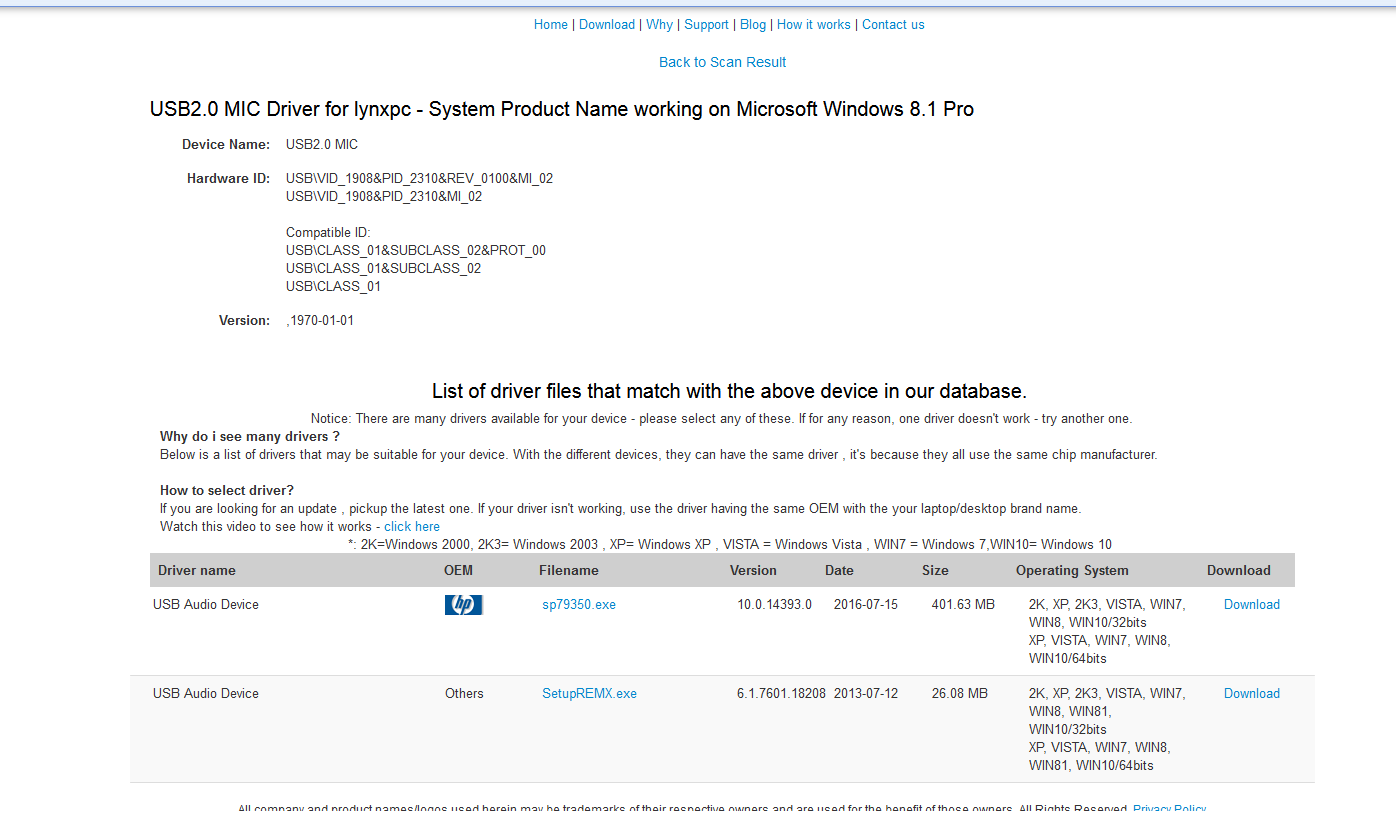Follow the 'click here' video link
Image resolution: width=1396 pixels, height=820 pixels.
click(412, 527)
